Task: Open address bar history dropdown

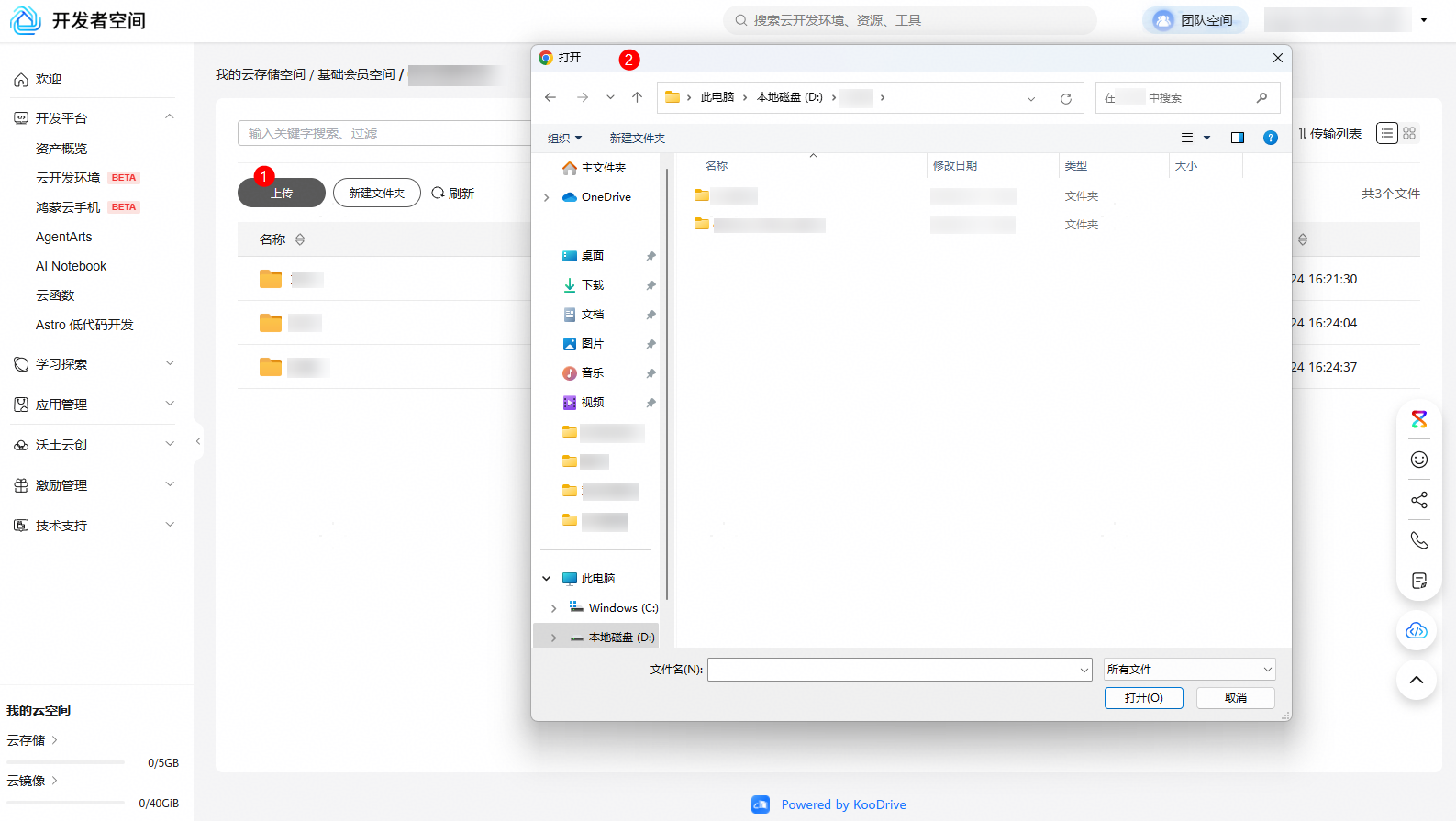Action: coord(1031,98)
